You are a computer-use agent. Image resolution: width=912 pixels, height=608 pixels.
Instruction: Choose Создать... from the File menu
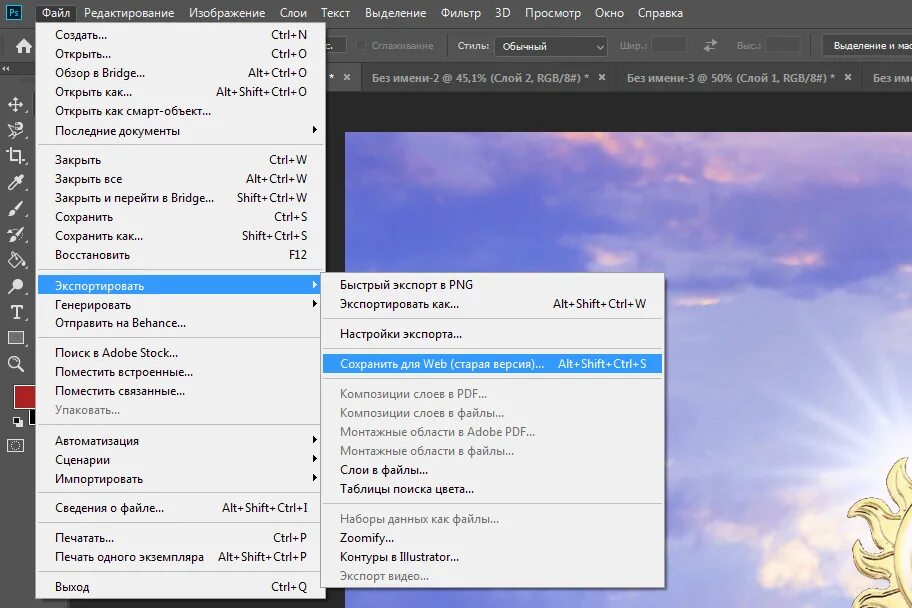181,35
